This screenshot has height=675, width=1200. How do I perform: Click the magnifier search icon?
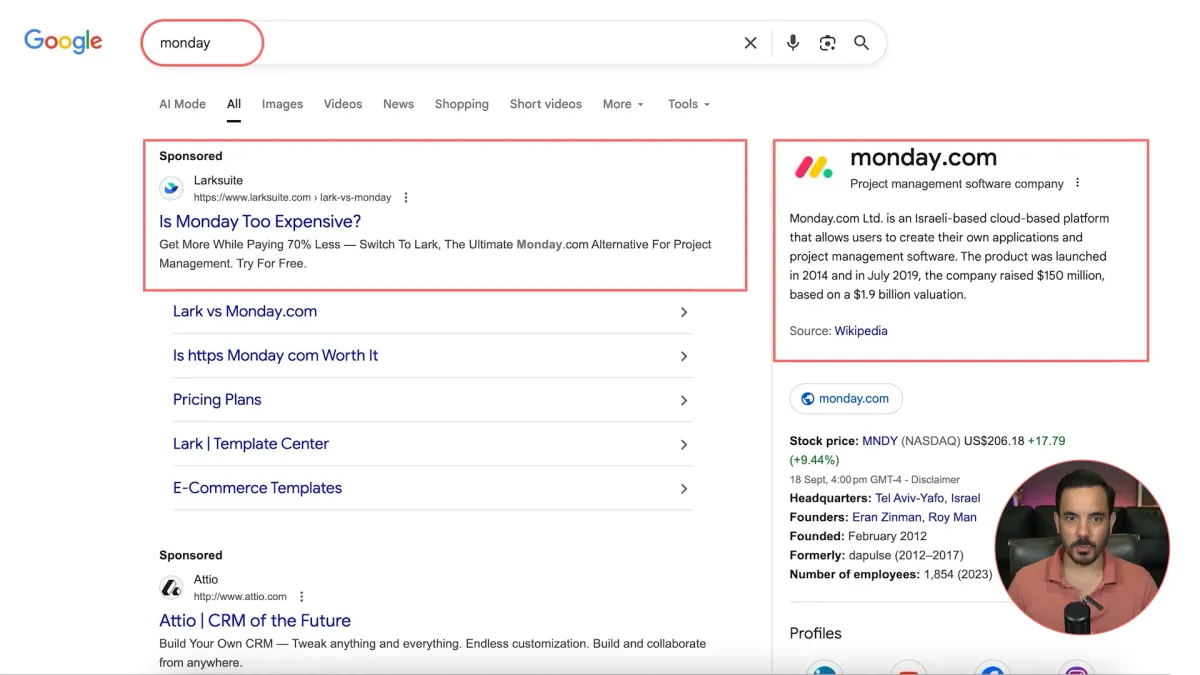(861, 43)
